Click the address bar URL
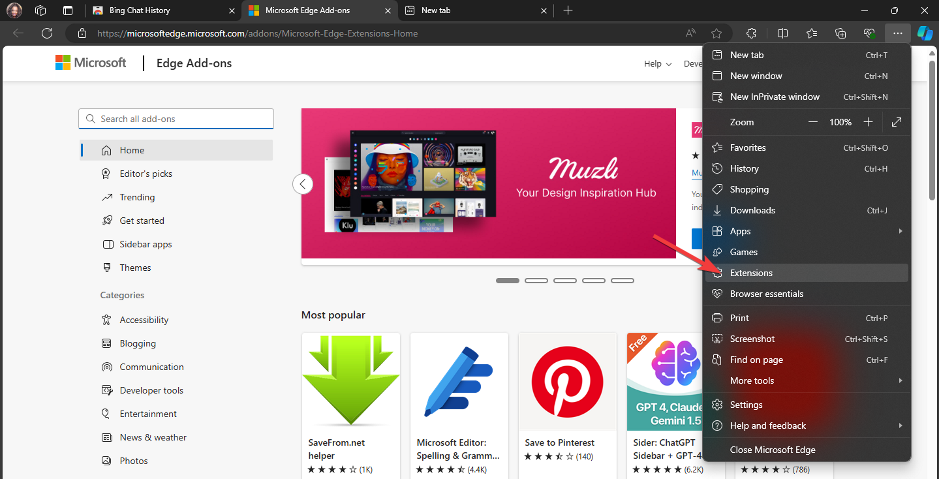The image size is (939, 479). pyautogui.click(x=258, y=34)
